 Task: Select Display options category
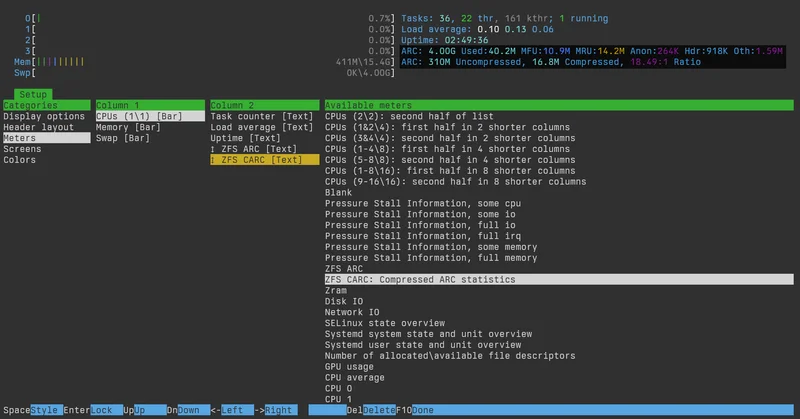44,116
